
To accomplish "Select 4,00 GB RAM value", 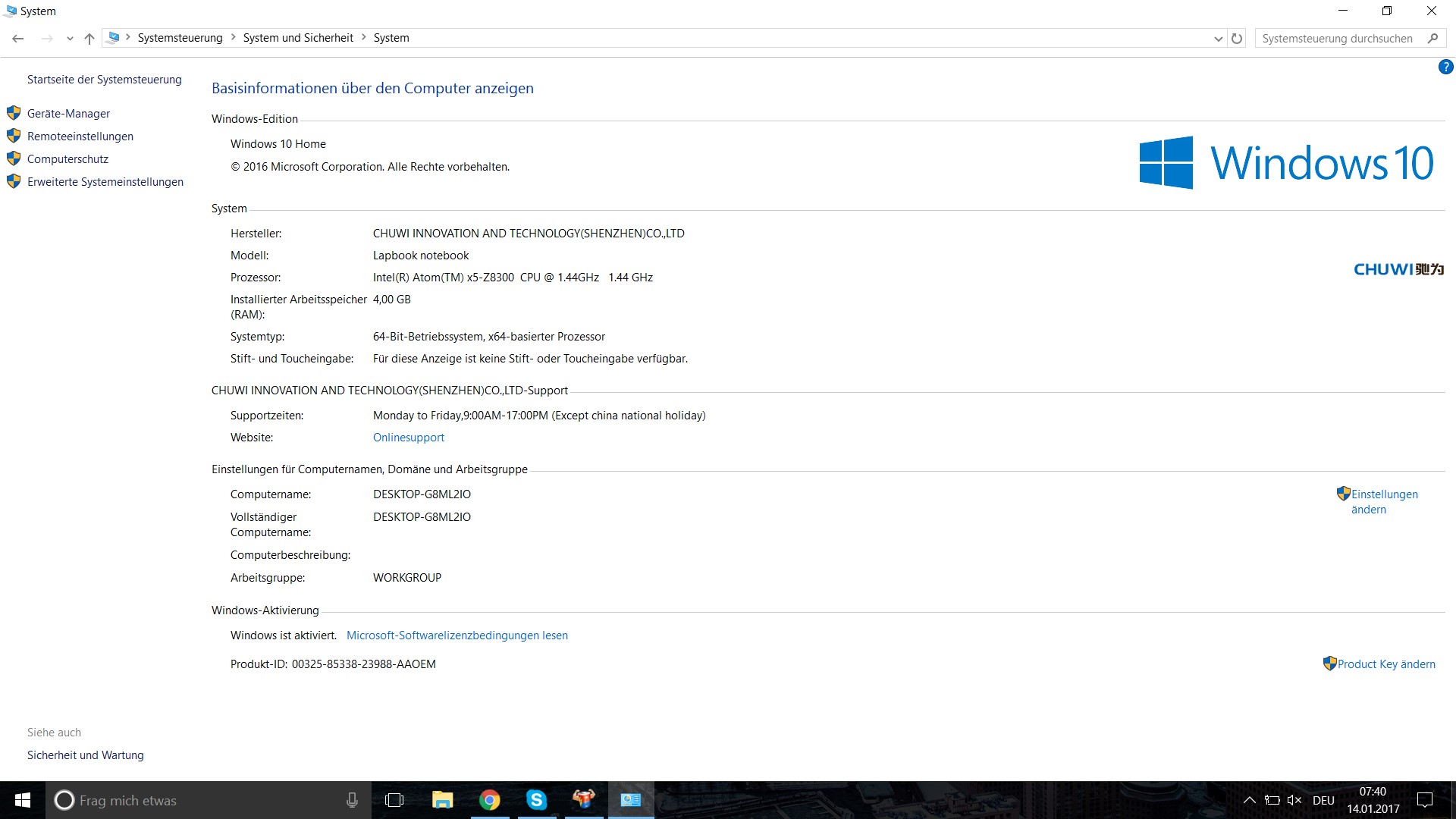I will coord(392,300).
